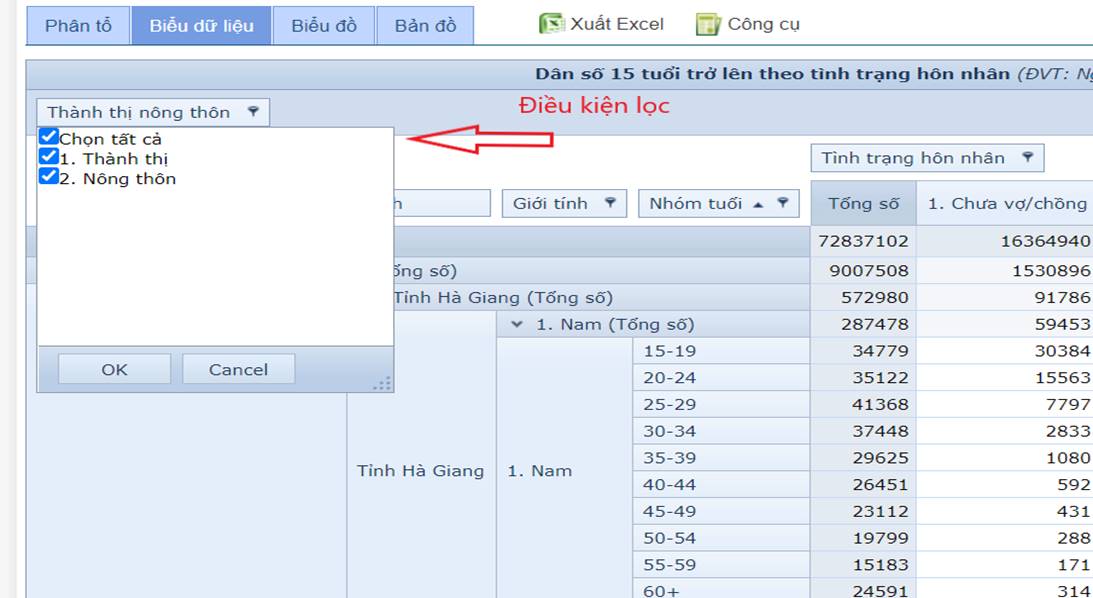
Task: Switch to the Phân tổ tab
Action: click(78, 26)
